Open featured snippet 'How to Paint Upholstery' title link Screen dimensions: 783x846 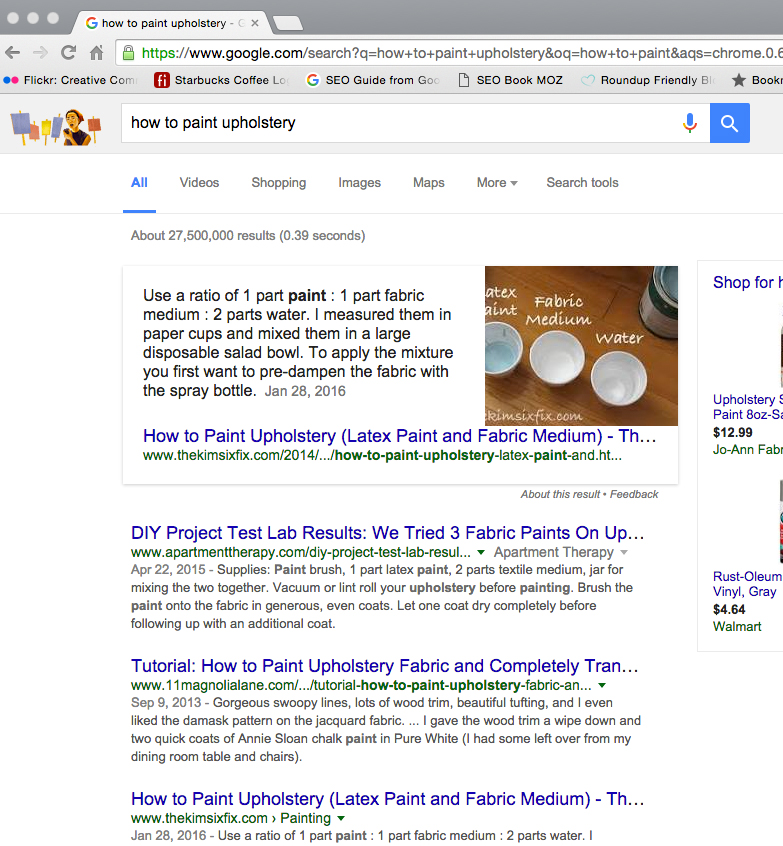399,436
